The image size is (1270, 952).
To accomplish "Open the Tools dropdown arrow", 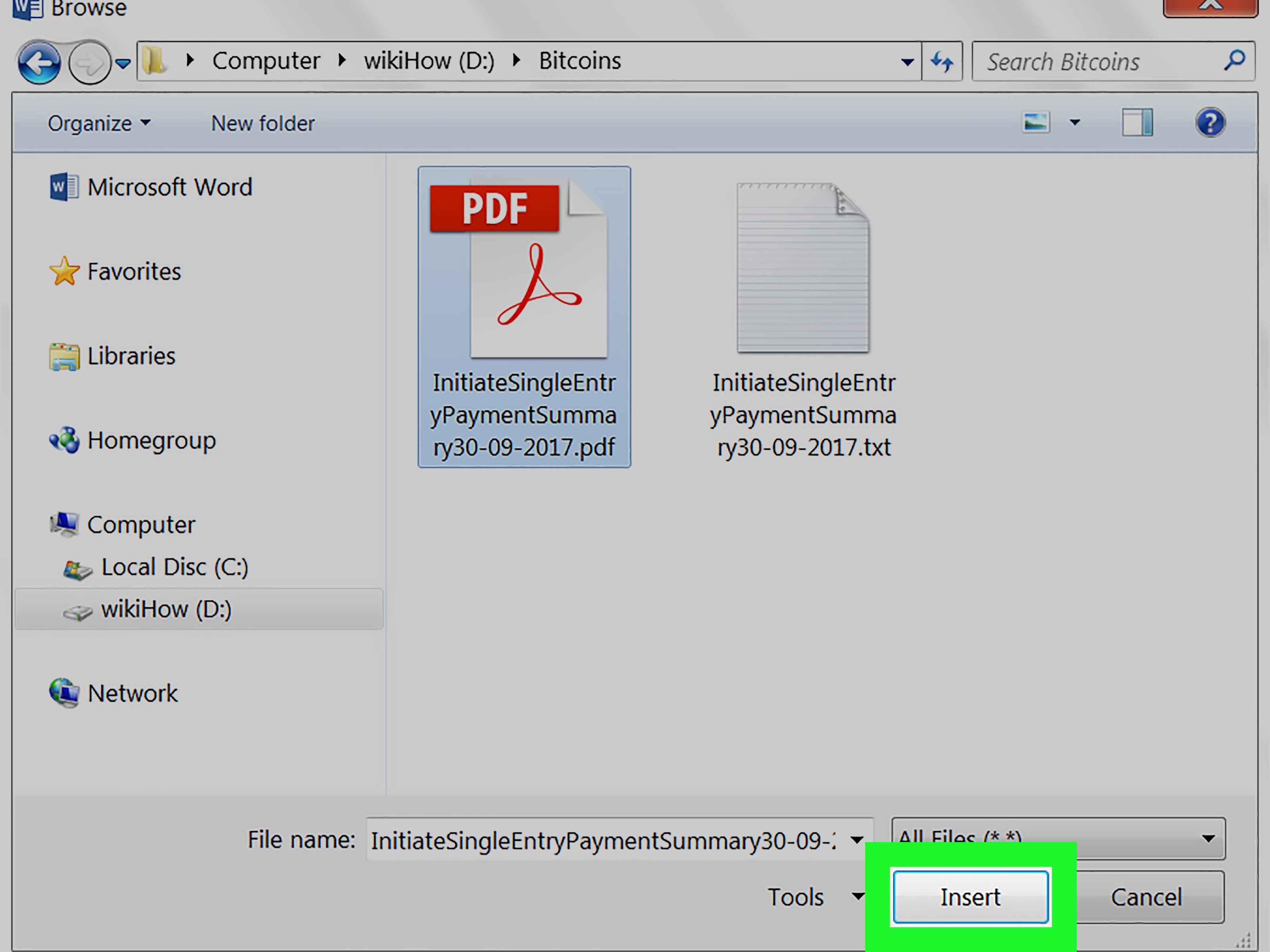I will pyautogui.click(x=858, y=896).
